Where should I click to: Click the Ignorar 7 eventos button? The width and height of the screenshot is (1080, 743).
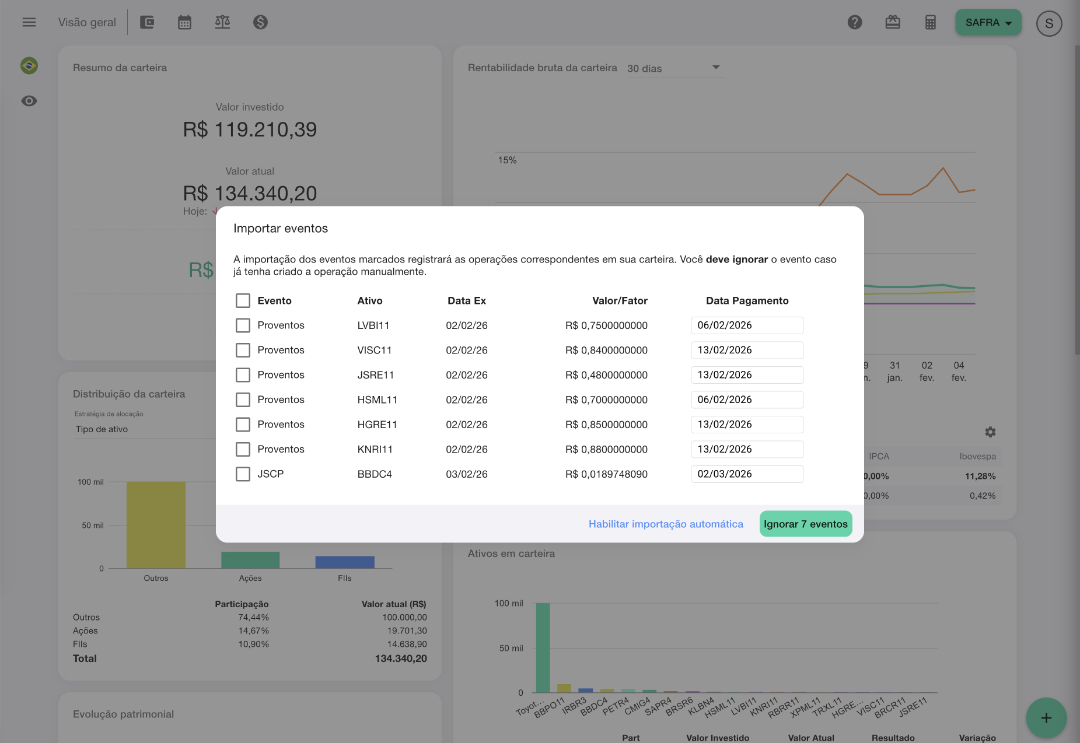click(x=805, y=524)
